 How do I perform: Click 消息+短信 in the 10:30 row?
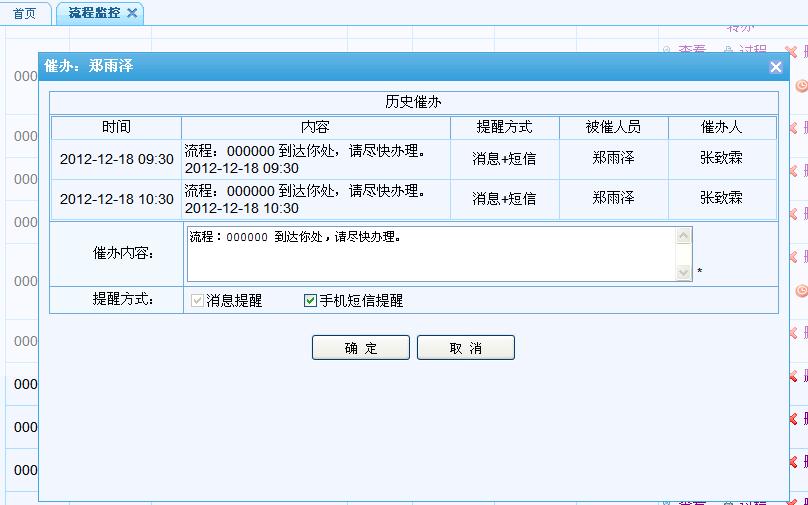click(x=504, y=198)
